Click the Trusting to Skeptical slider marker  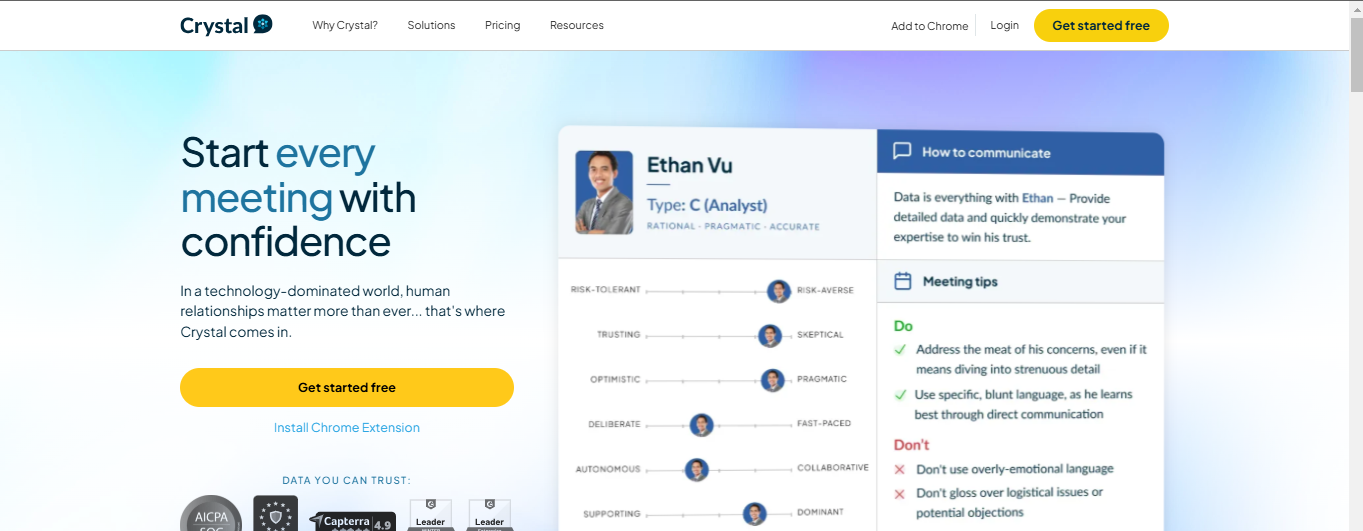[x=769, y=335]
